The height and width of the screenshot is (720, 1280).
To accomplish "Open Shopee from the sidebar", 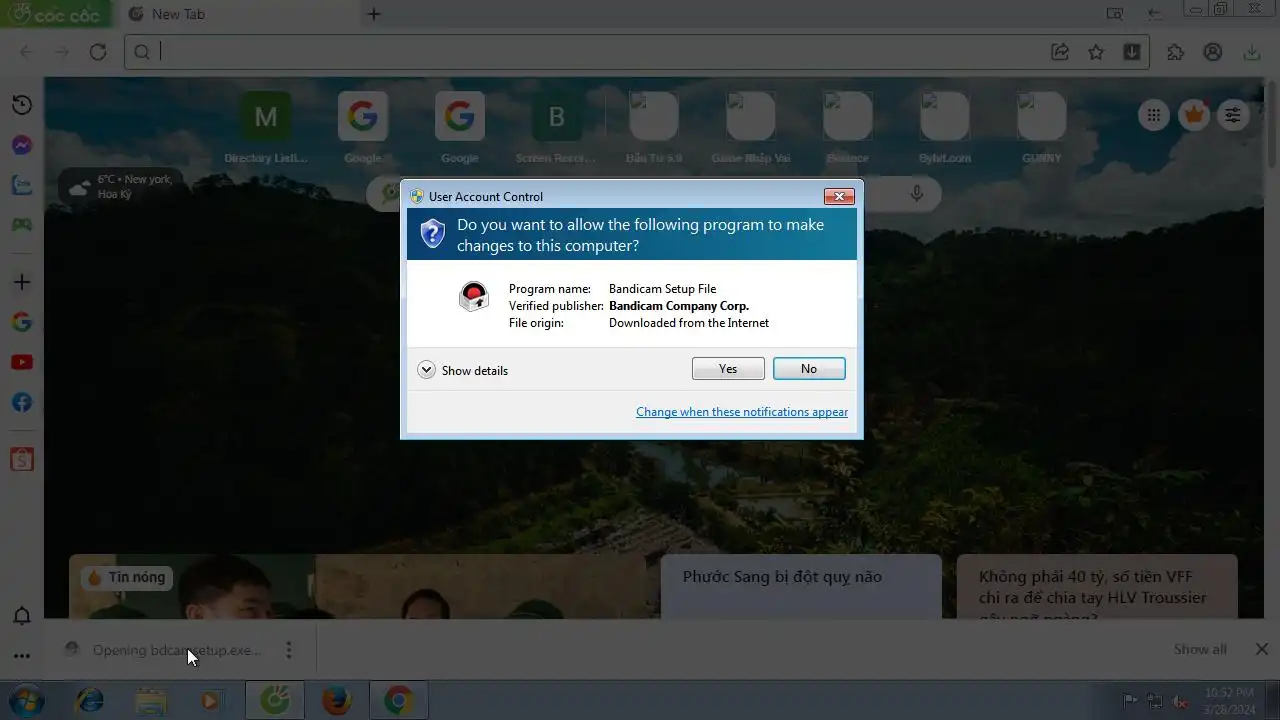I will 22,460.
